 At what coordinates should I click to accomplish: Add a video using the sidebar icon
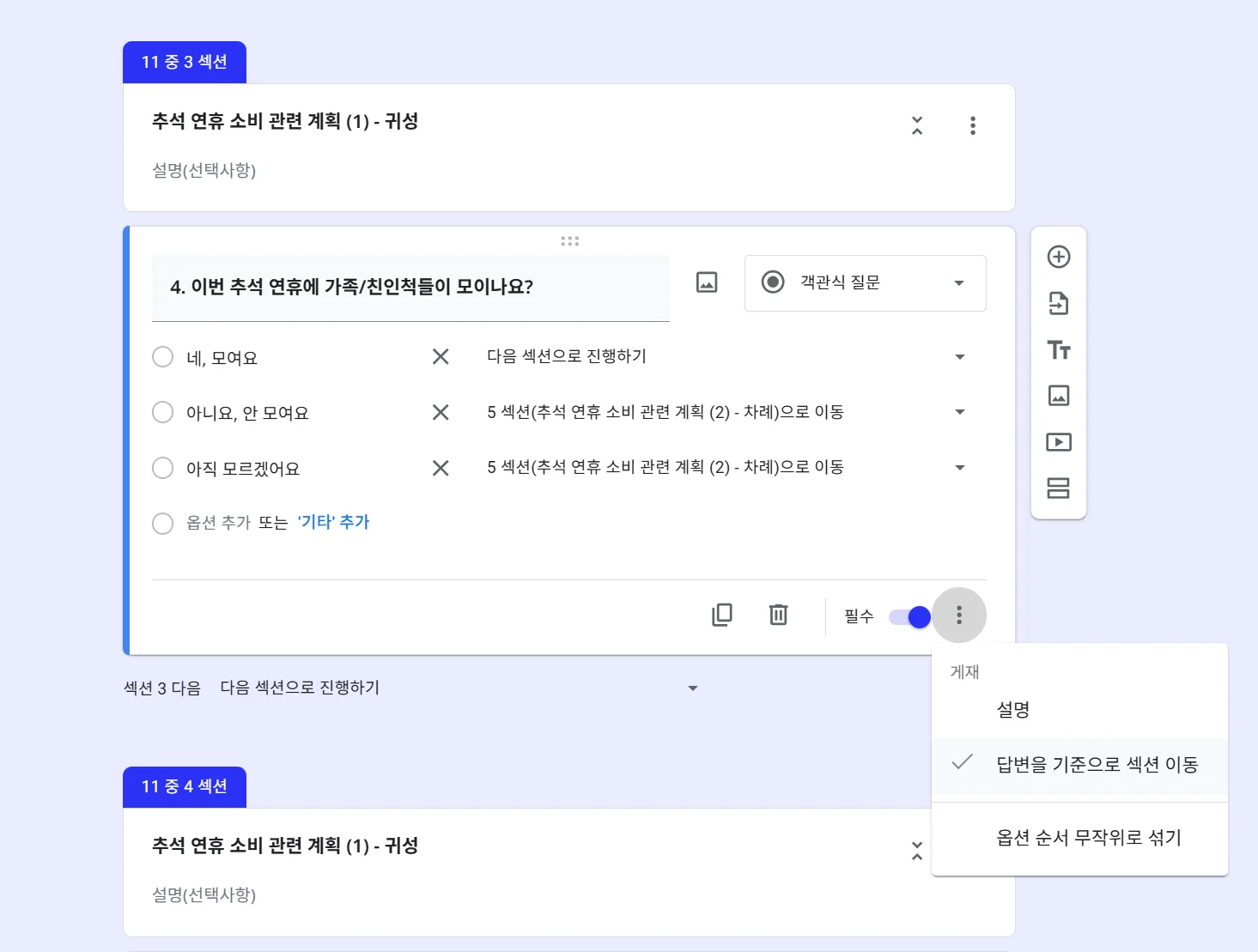coord(1059,441)
